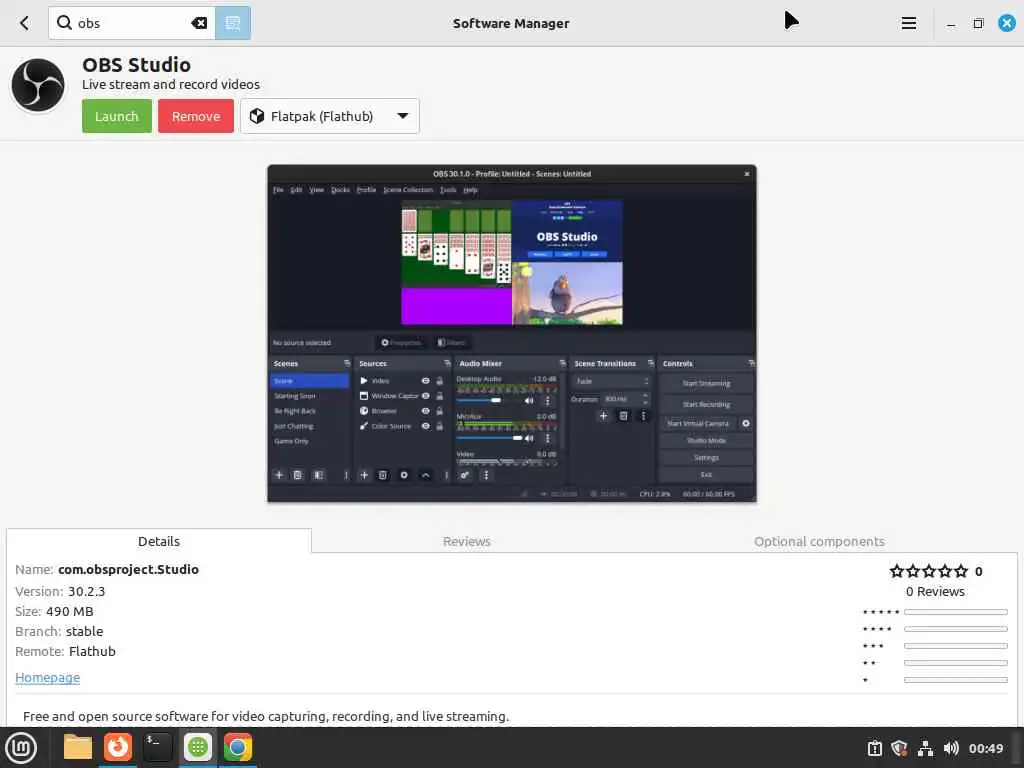Open the Homepage link
Screen dimensions: 1024x768
[48, 677]
